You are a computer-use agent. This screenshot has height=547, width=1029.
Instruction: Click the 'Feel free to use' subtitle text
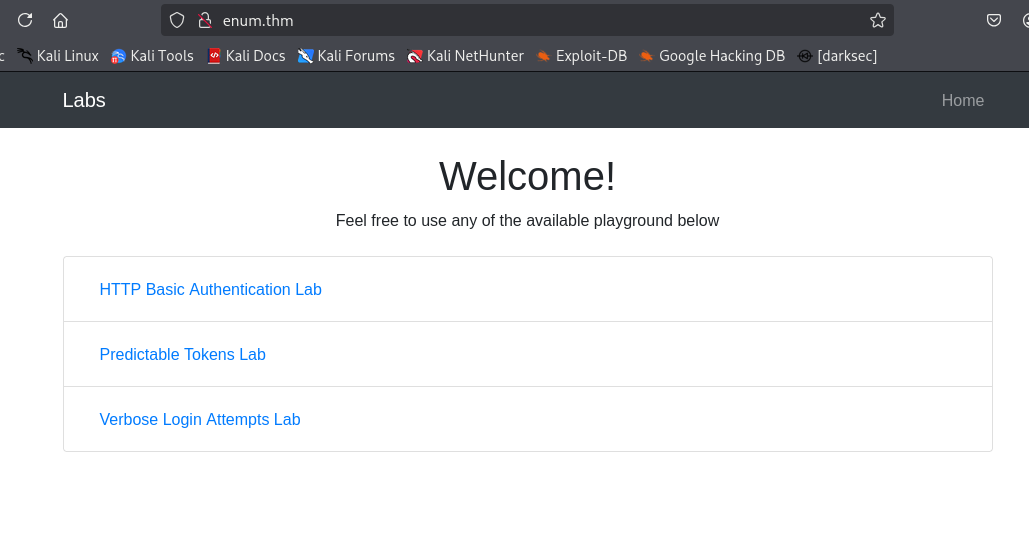coord(528,220)
